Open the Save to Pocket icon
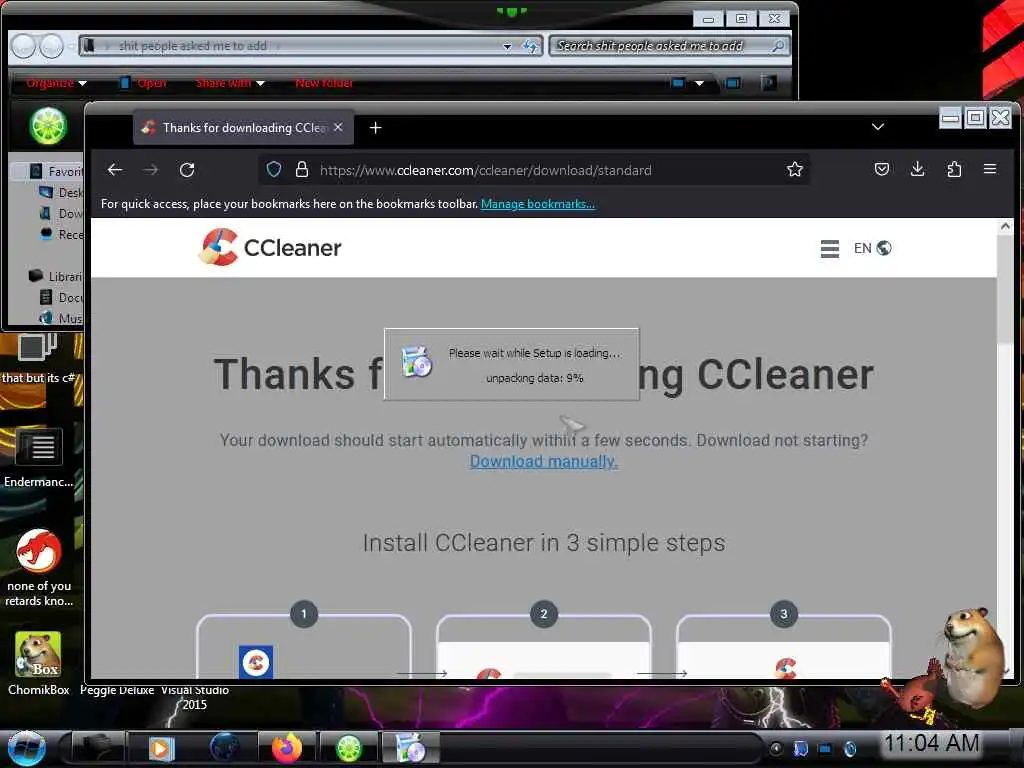Screen dimensions: 1024x768 click(x=882, y=170)
